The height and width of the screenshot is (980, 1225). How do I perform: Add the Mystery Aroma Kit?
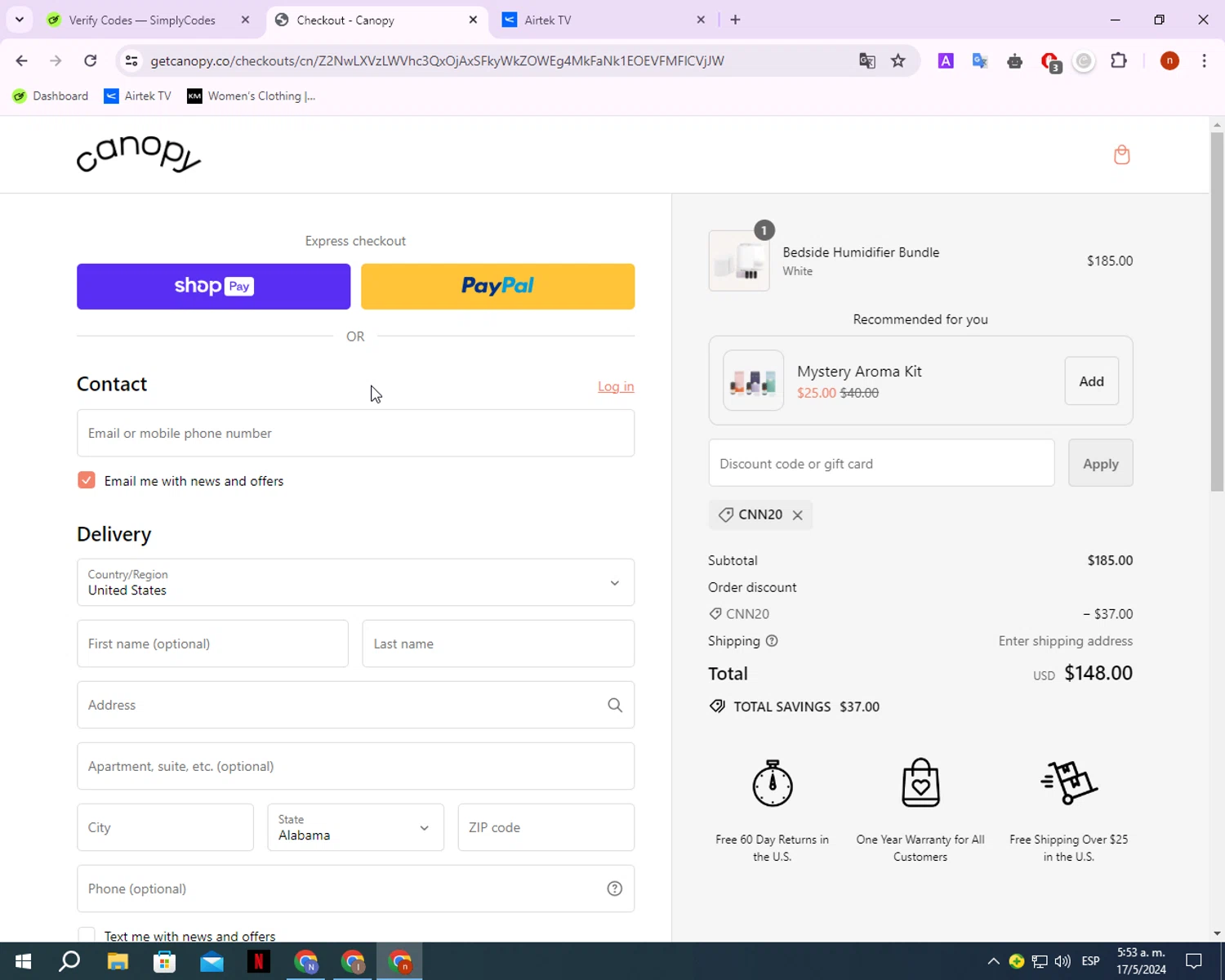tap(1091, 381)
